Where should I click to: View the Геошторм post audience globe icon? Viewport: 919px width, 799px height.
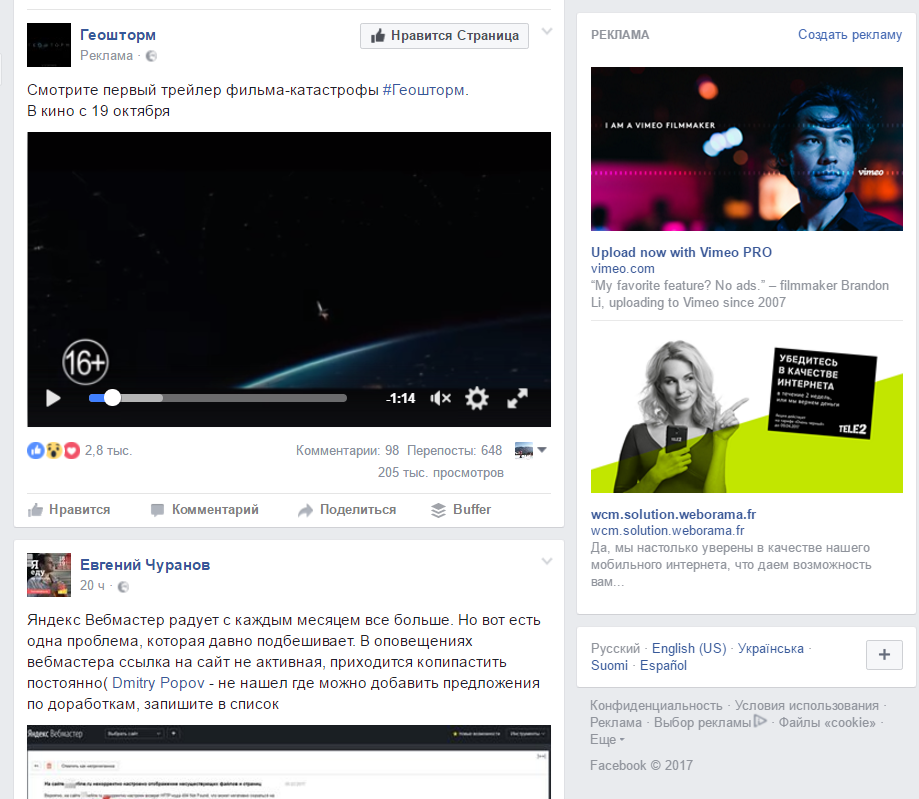[151, 56]
